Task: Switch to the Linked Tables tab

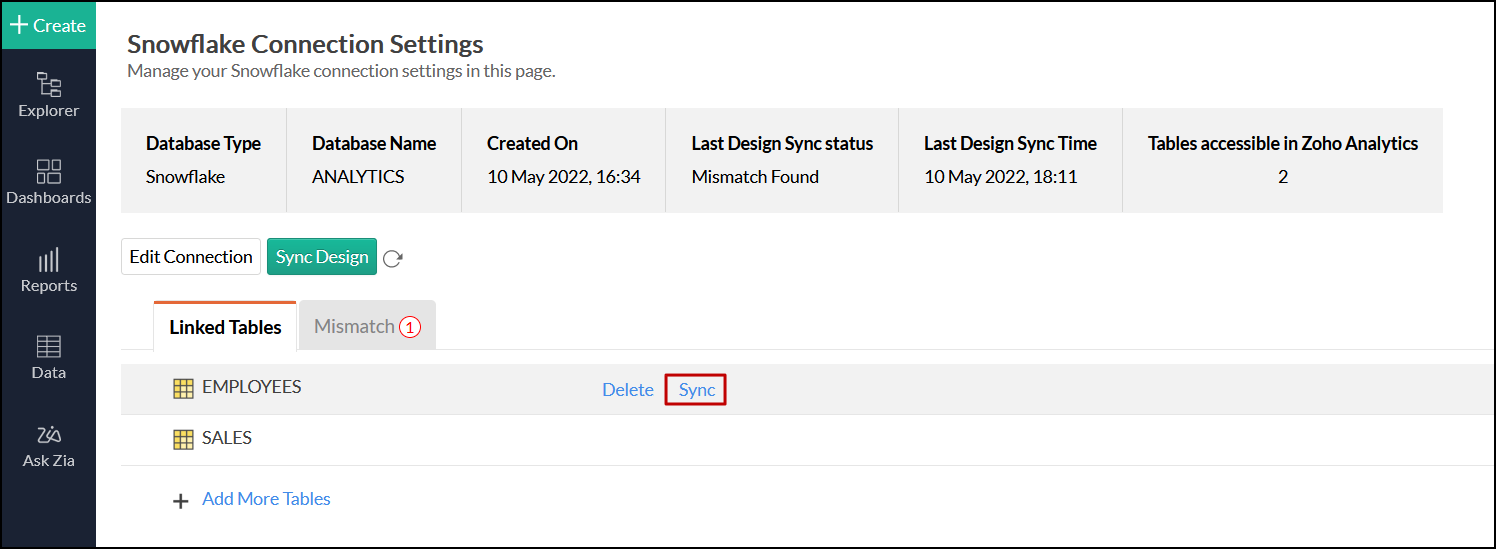Action: point(225,327)
